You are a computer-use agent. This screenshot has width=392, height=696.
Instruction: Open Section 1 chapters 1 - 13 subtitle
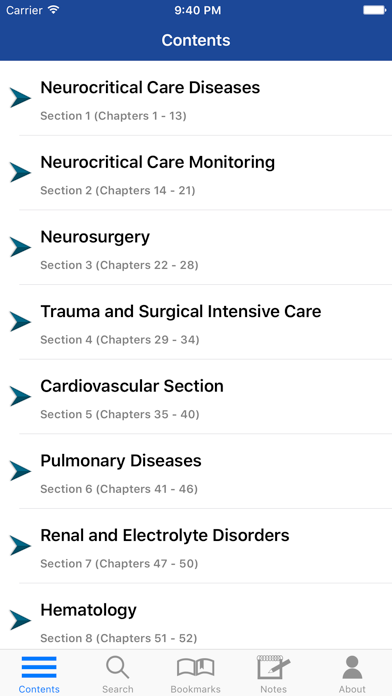(113, 116)
